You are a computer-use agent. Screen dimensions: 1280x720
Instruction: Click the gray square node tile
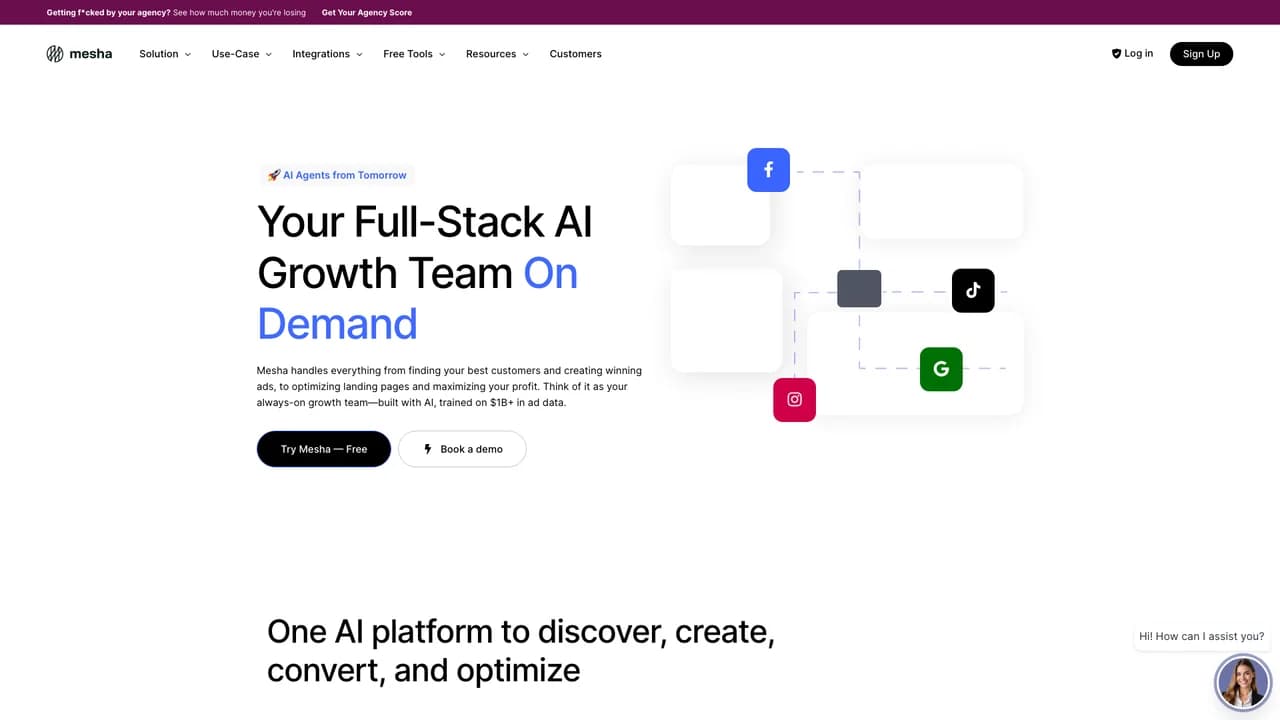(859, 289)
